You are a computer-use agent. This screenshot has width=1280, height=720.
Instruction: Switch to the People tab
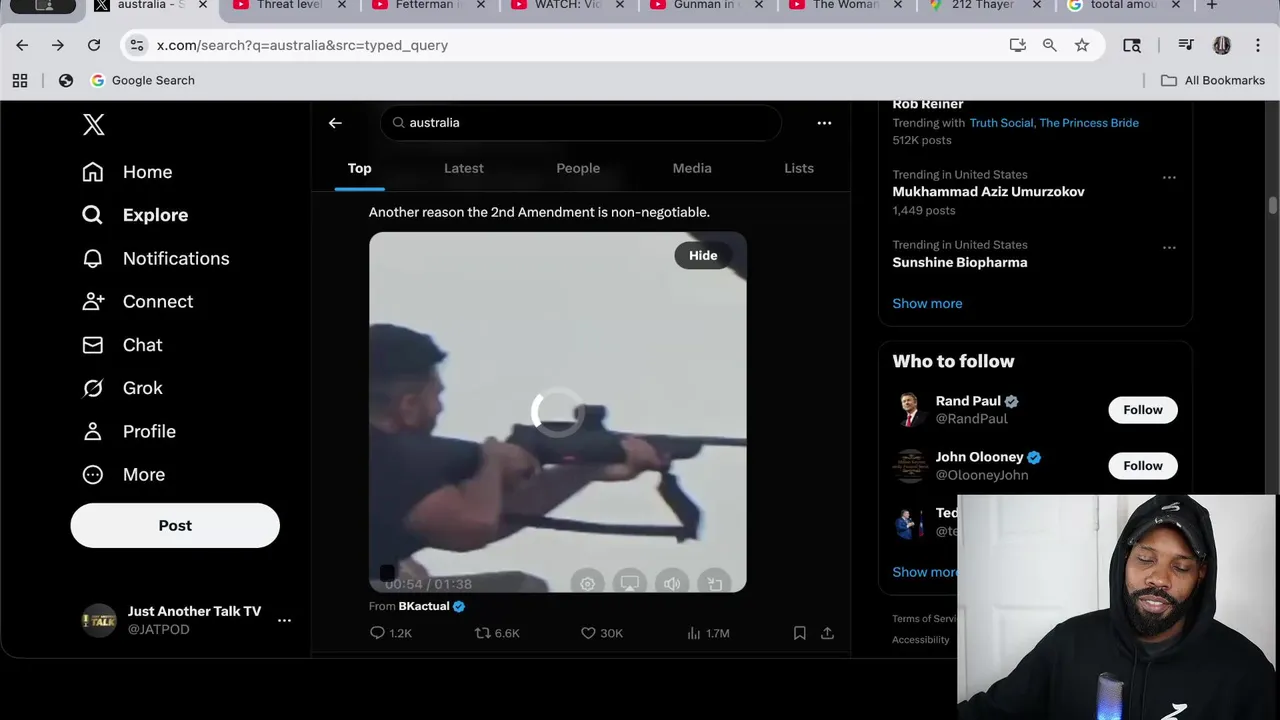[x=578, y=168]
